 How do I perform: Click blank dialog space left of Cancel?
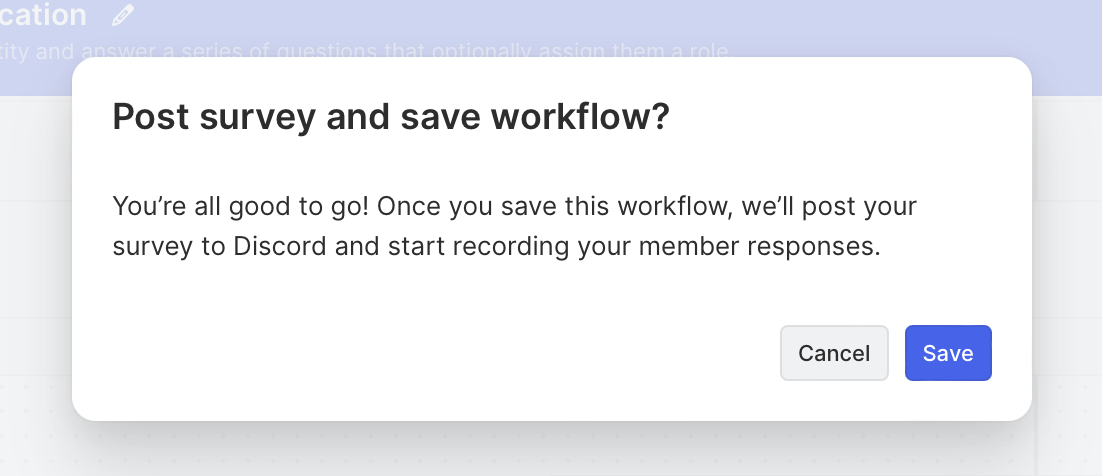[x=450, y=353]
